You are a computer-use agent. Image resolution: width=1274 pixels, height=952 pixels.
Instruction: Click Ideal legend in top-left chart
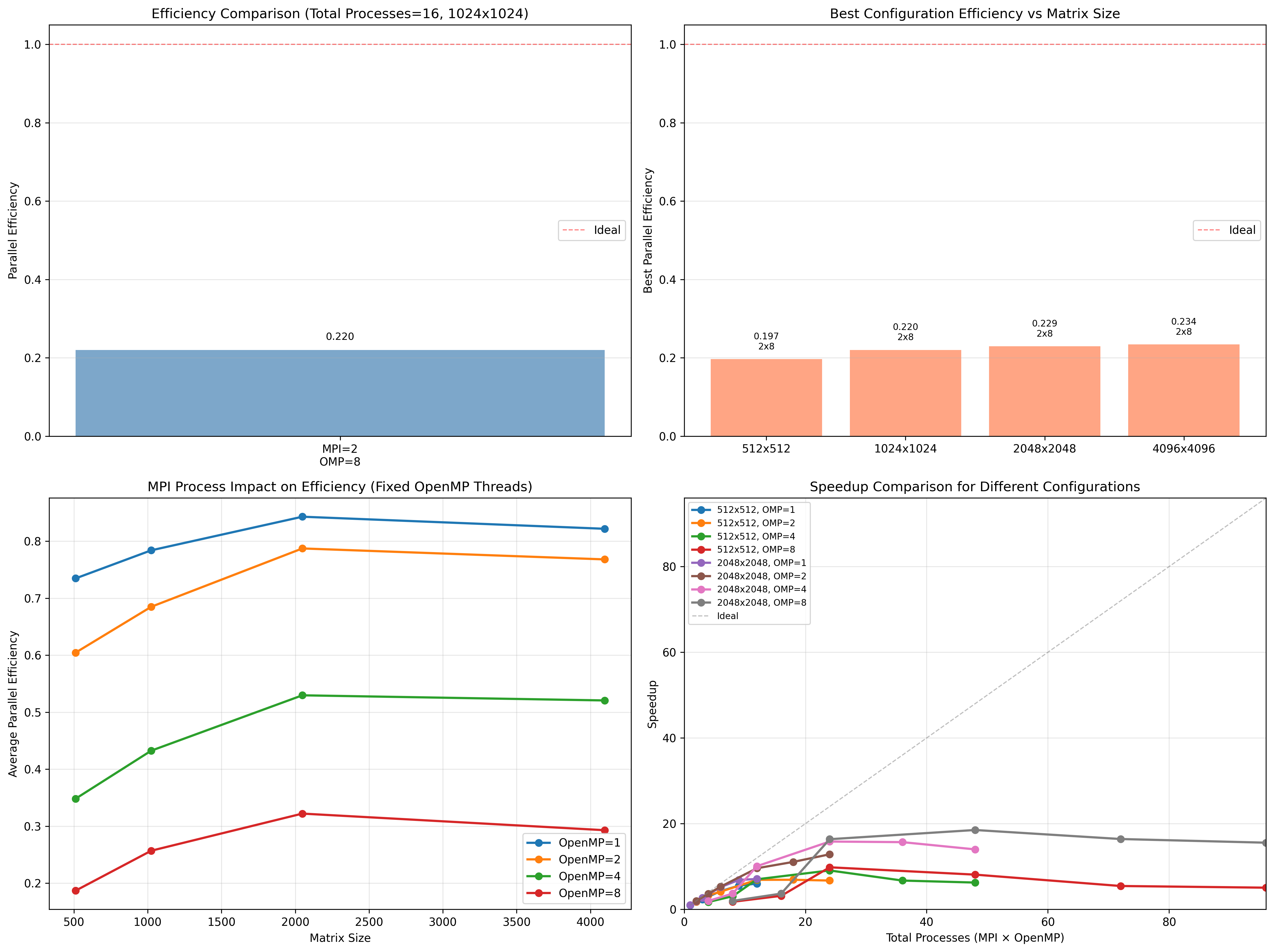(x=592, y=230)
